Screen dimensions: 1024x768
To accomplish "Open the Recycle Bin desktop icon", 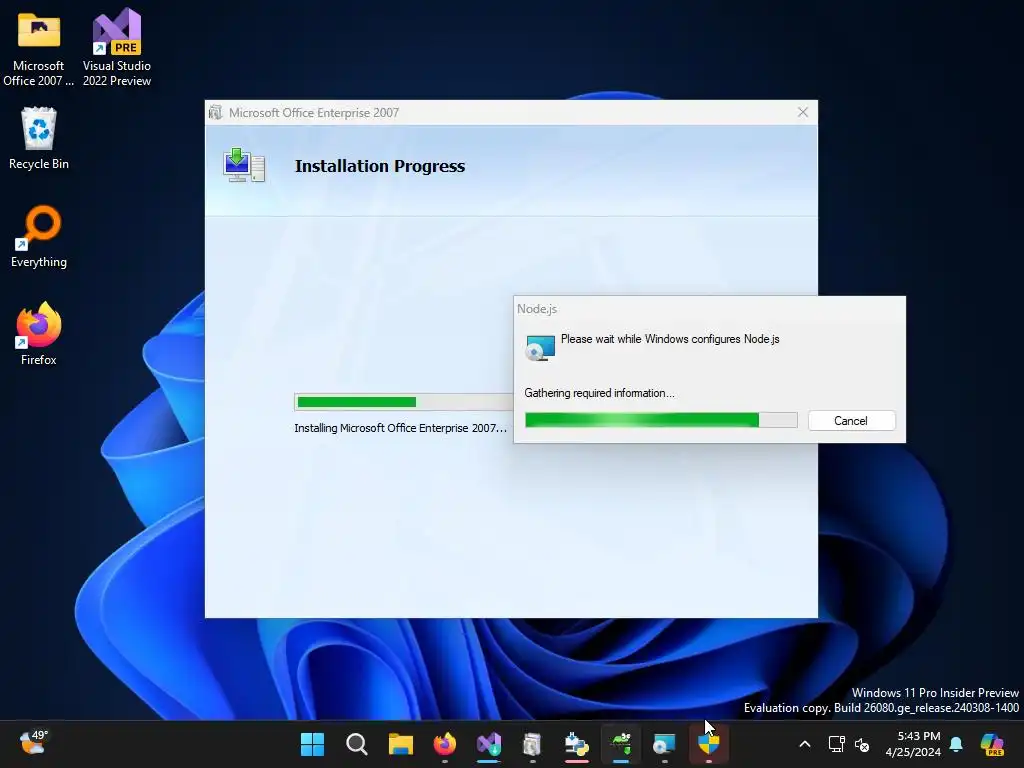I will 39,138.
